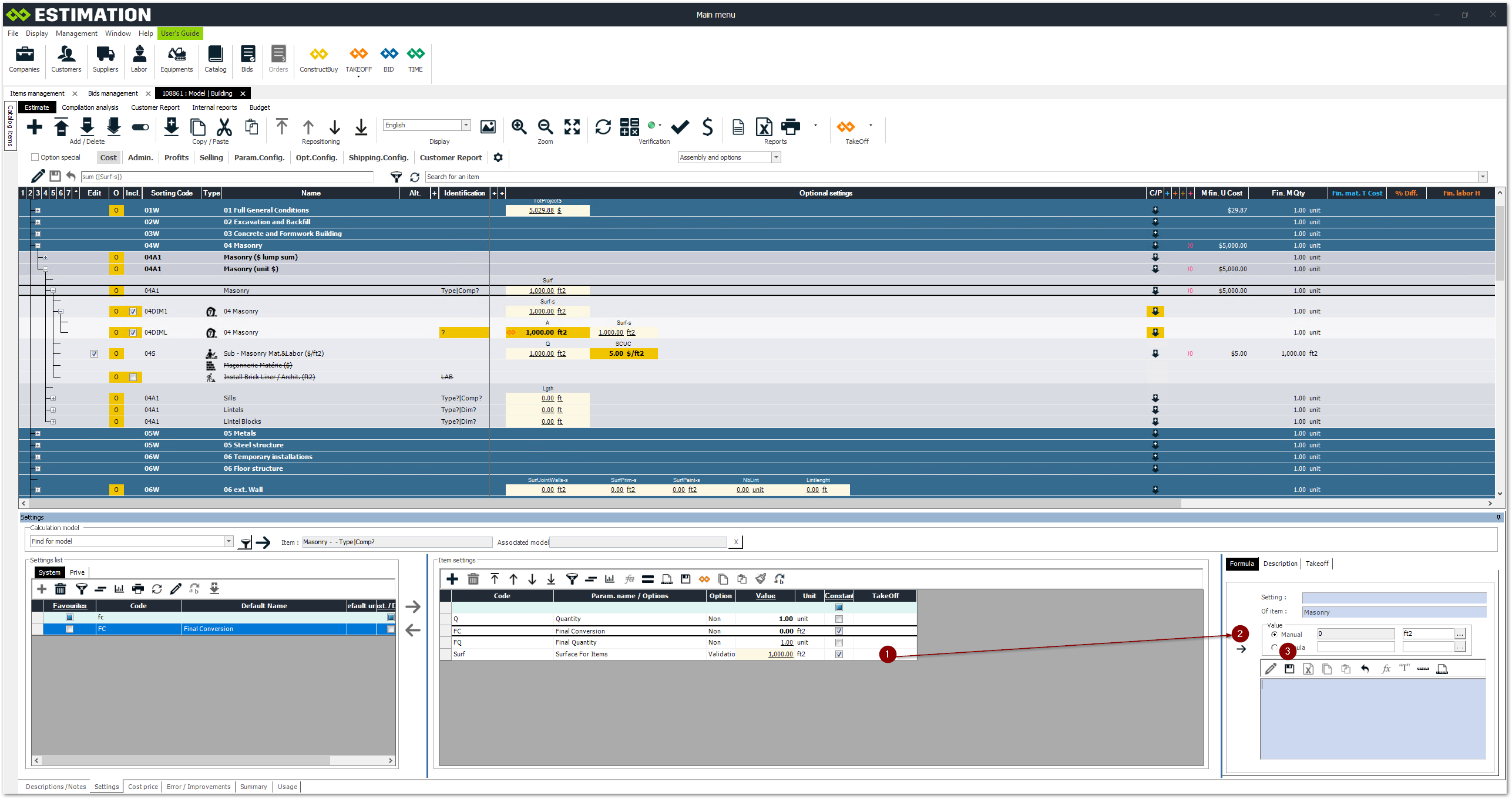Image resolution: width=1512 pixels, height=799 pixels.
Task: Switch to the Compilation analysis tab
Action: pyautogui.click(x=90, y=107)
